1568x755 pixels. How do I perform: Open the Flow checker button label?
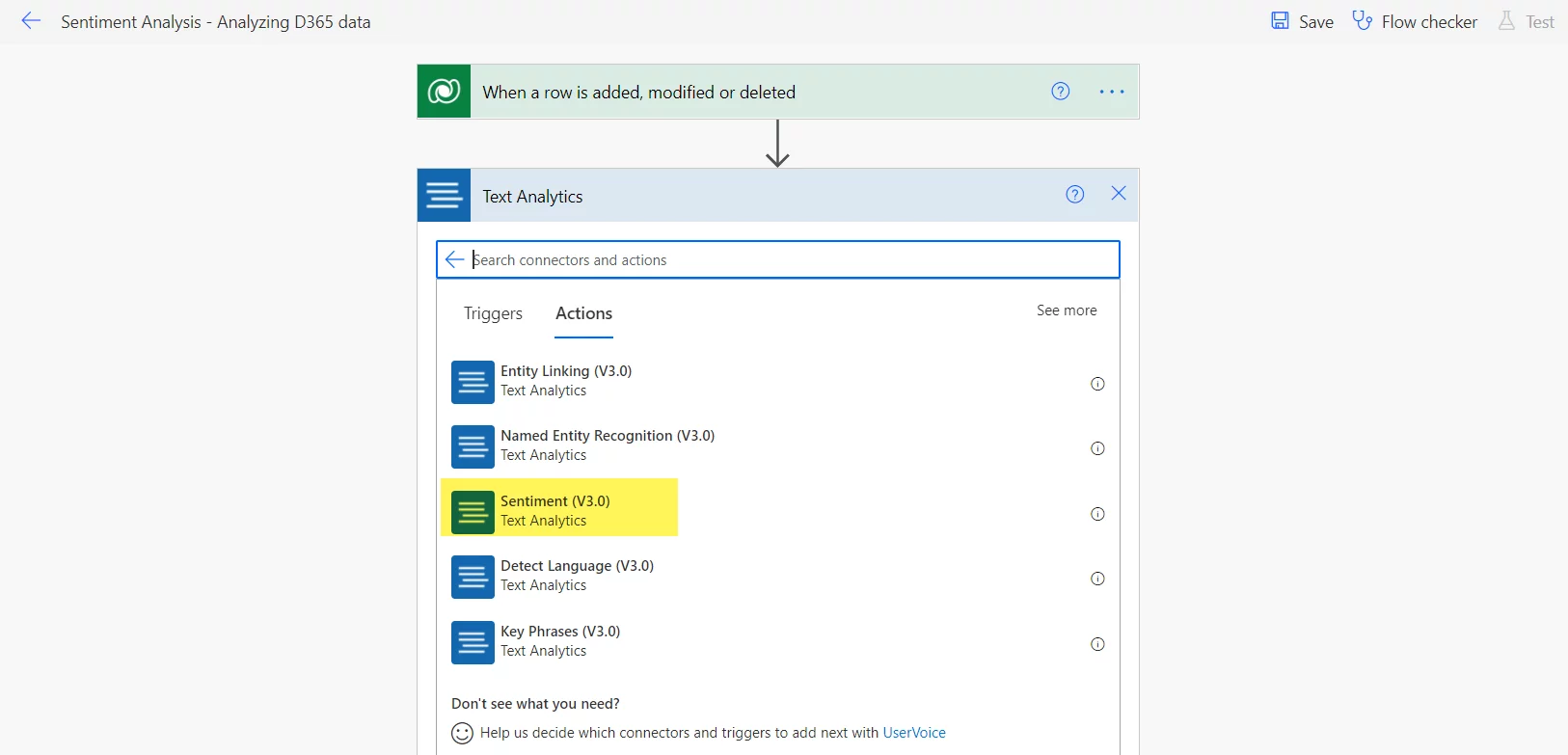click(x=1429, y=22)
